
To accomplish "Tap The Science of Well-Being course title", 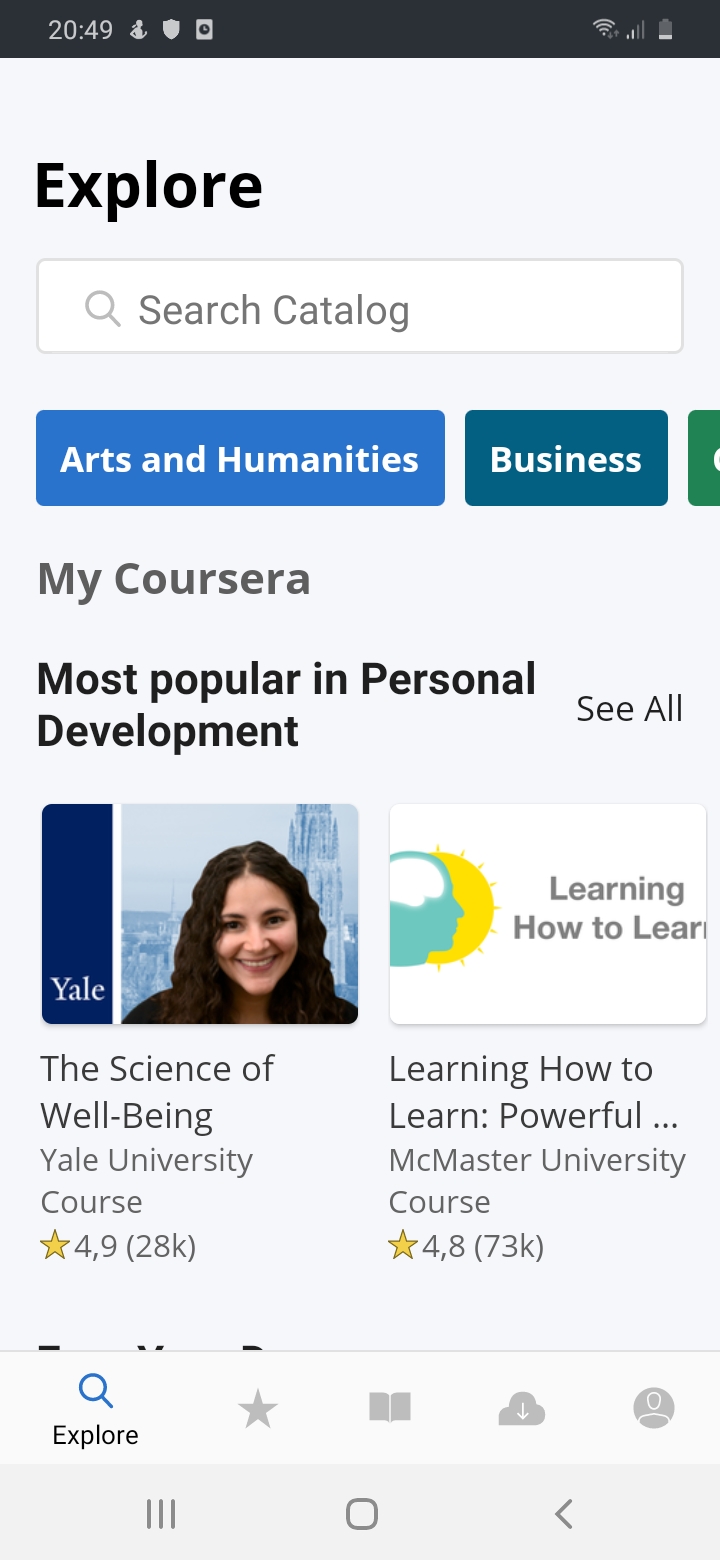I will (157, 1092).
